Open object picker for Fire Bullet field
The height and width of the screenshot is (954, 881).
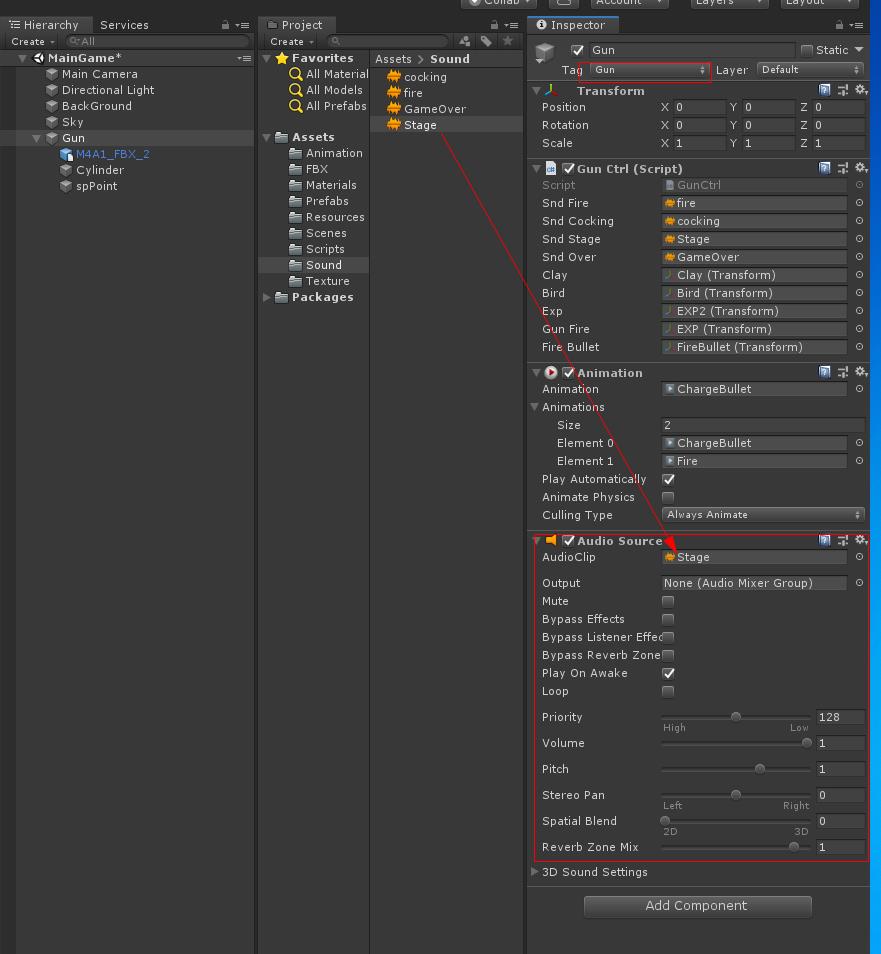[x=859, y=347]
